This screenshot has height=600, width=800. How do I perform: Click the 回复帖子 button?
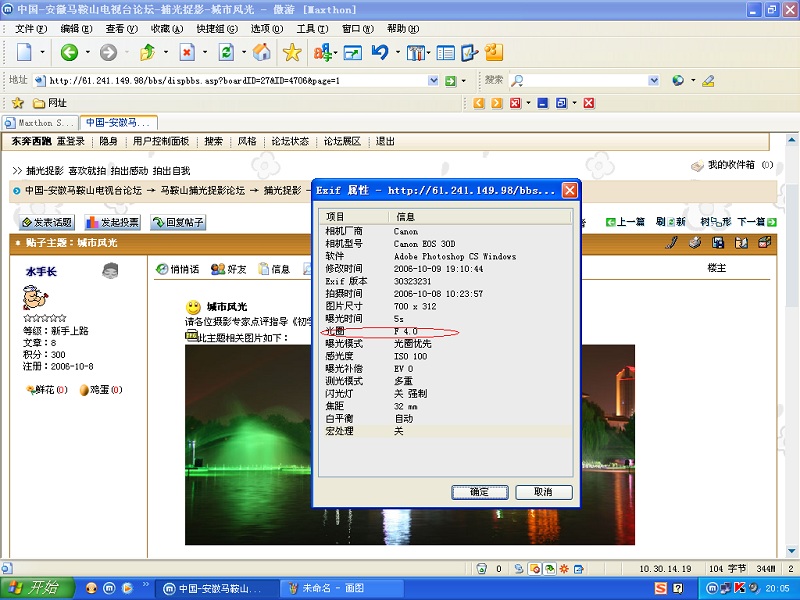[178, 222]
